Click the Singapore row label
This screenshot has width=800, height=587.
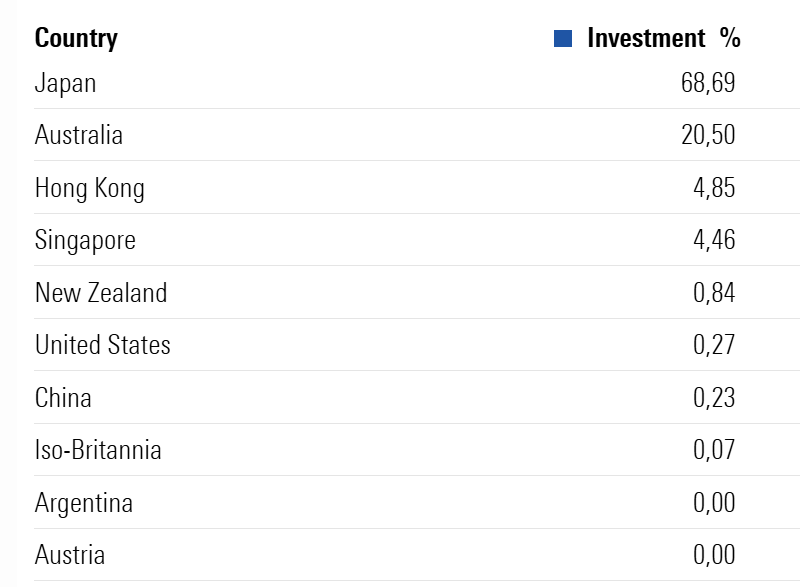85,241
